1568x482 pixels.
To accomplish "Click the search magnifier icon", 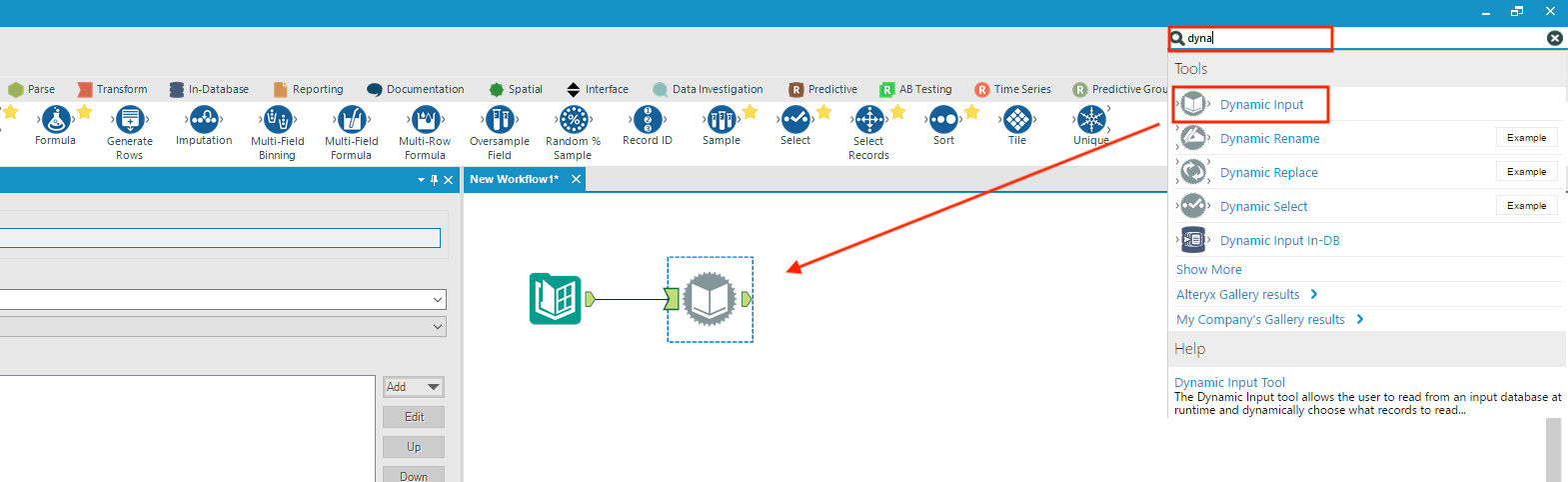I will click(1177, 38).
